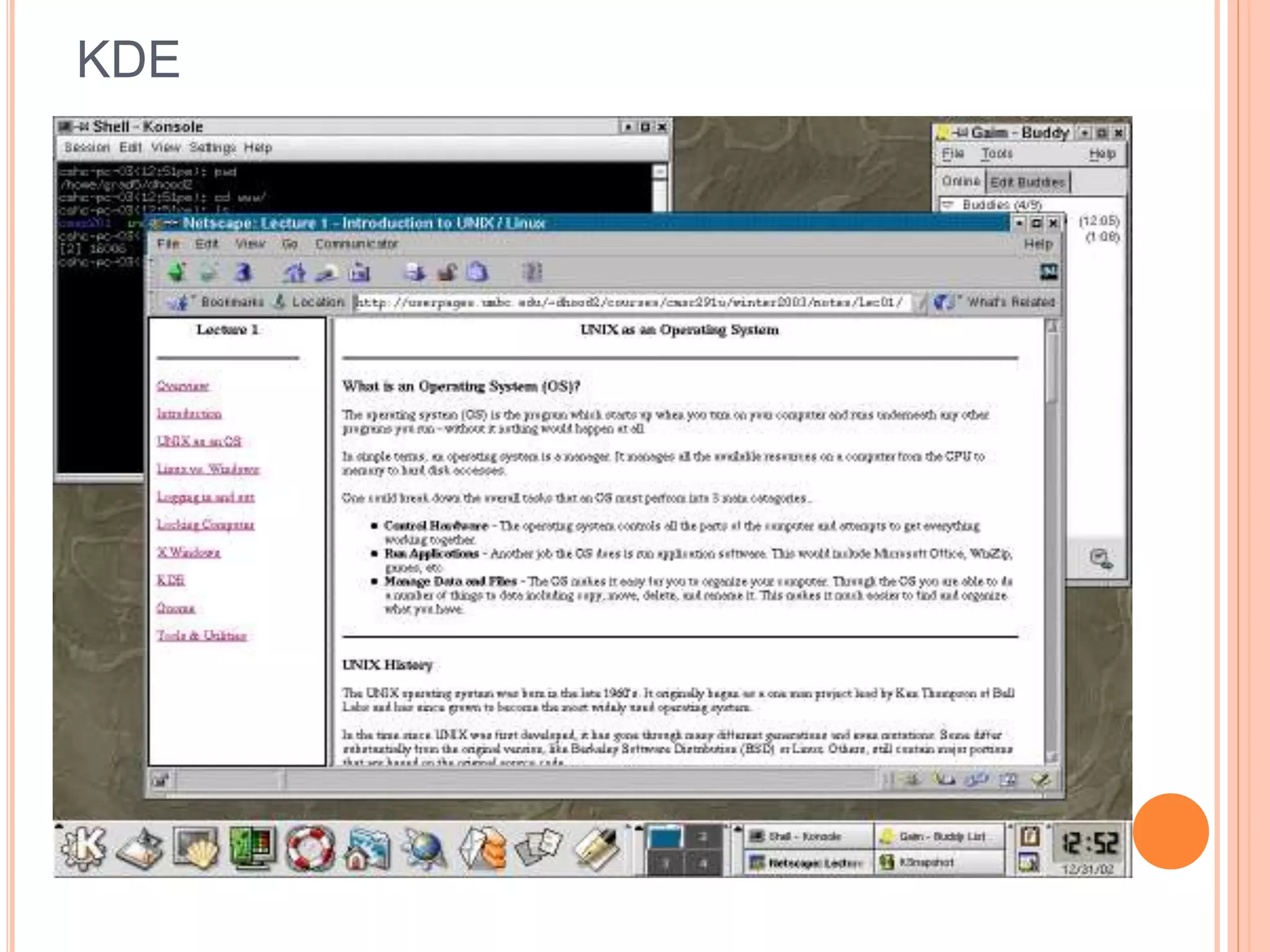The height and width of the screenshot is (952, 1270).
Task: Open the Communicator menu
Action: coord(356,244)
